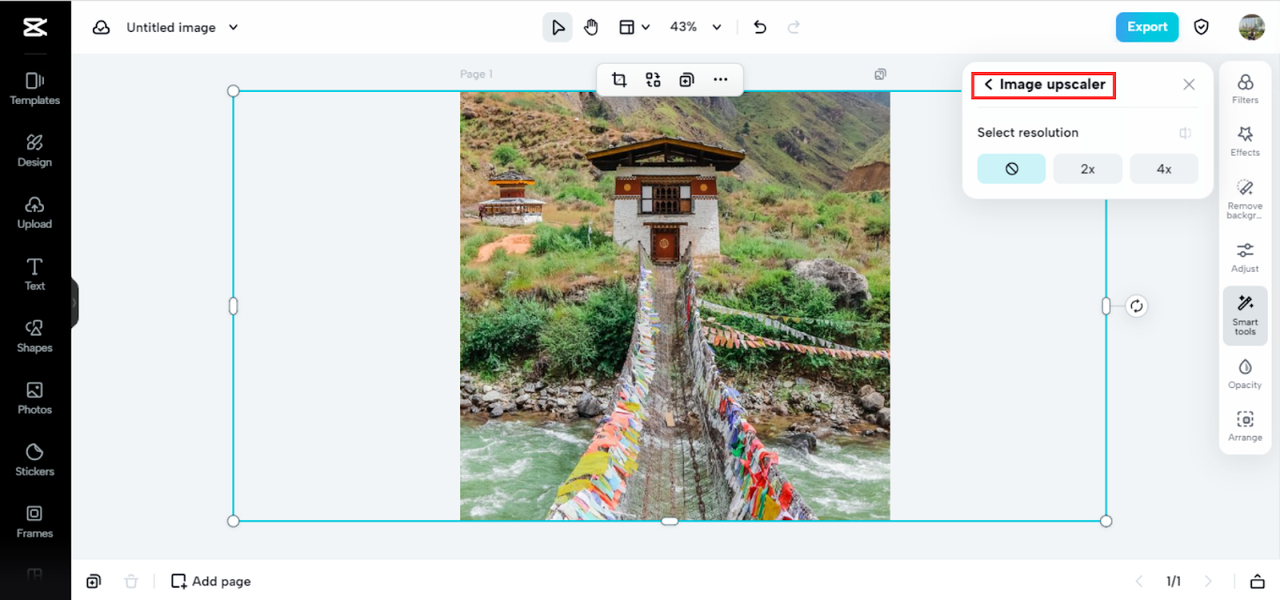Open Smart tools

tap(1245, 315)
